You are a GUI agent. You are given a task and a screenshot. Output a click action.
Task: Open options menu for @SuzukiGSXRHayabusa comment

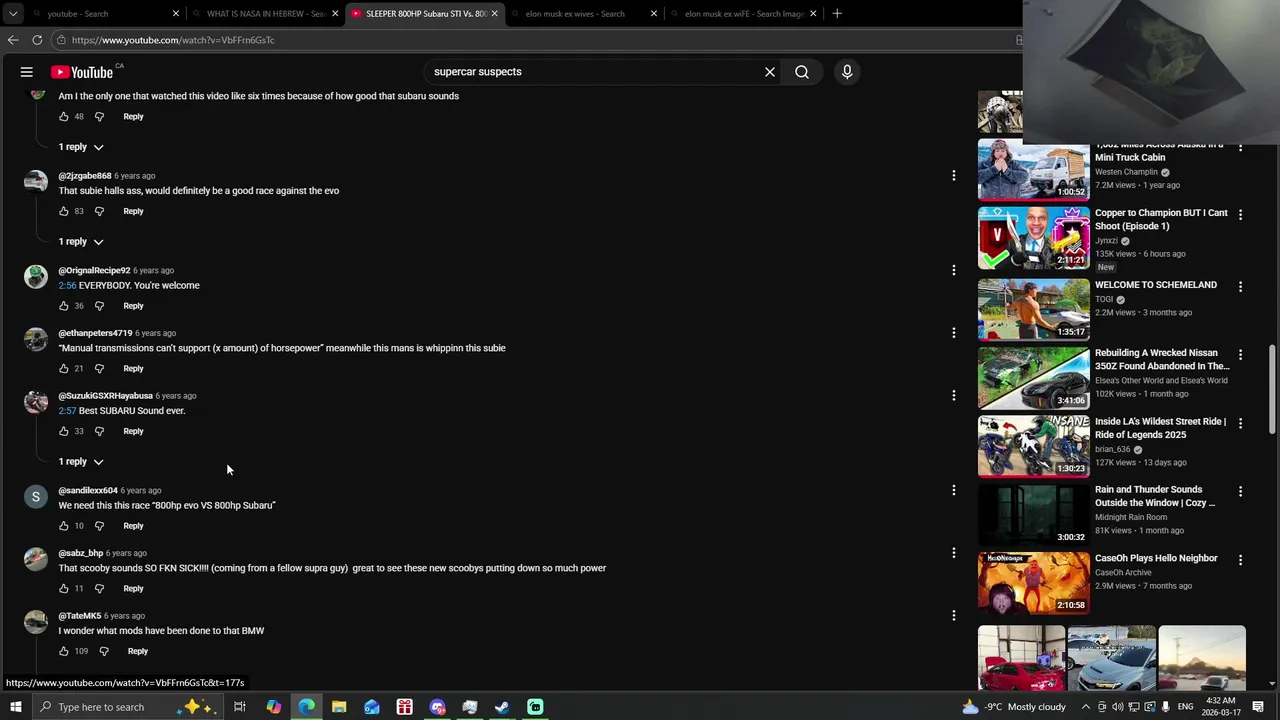[x=954, y=395]
